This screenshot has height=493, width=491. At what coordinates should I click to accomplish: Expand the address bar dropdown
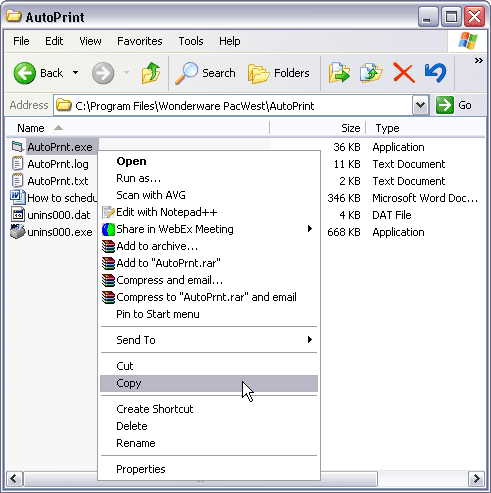(x=420, y=105)
